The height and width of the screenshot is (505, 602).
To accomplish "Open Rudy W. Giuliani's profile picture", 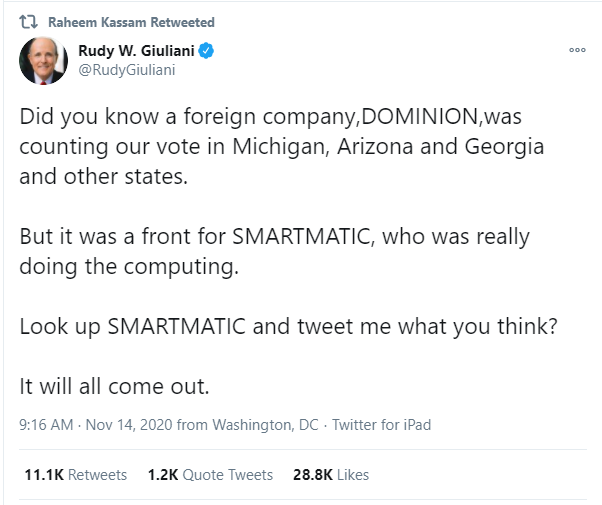I will [x=43, y=61].
